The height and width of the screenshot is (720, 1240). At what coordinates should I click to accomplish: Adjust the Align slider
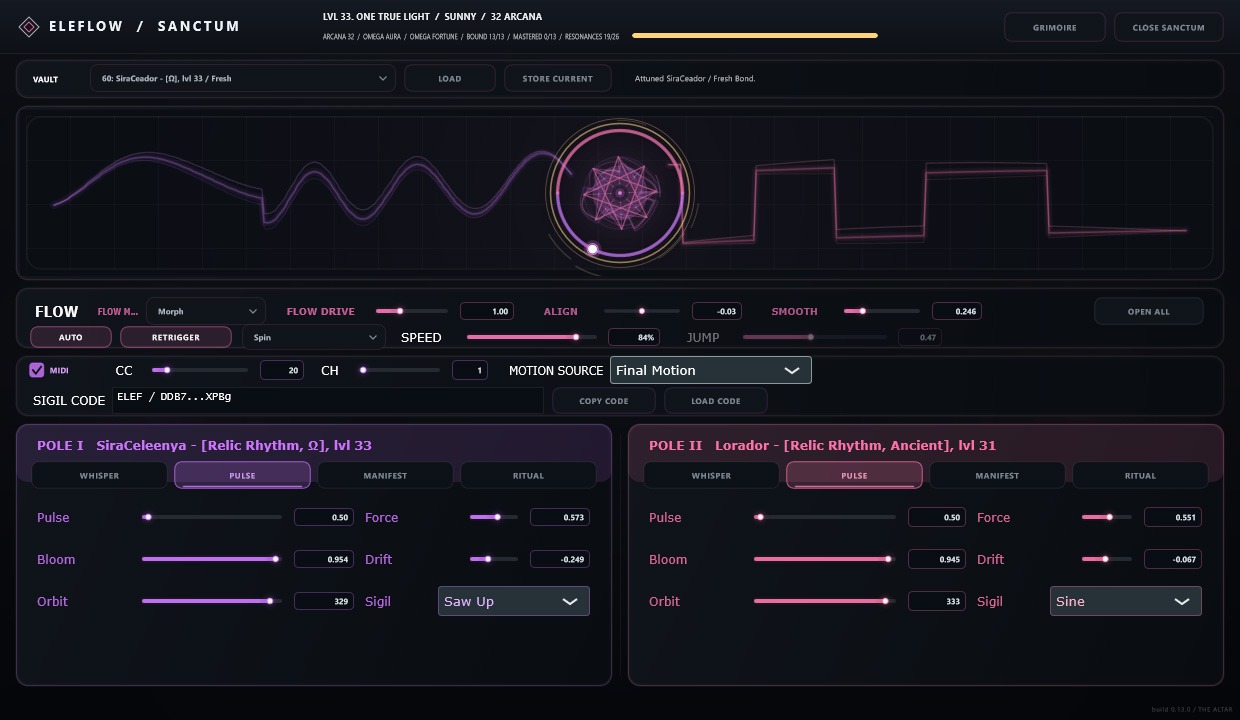pos(642,311)
